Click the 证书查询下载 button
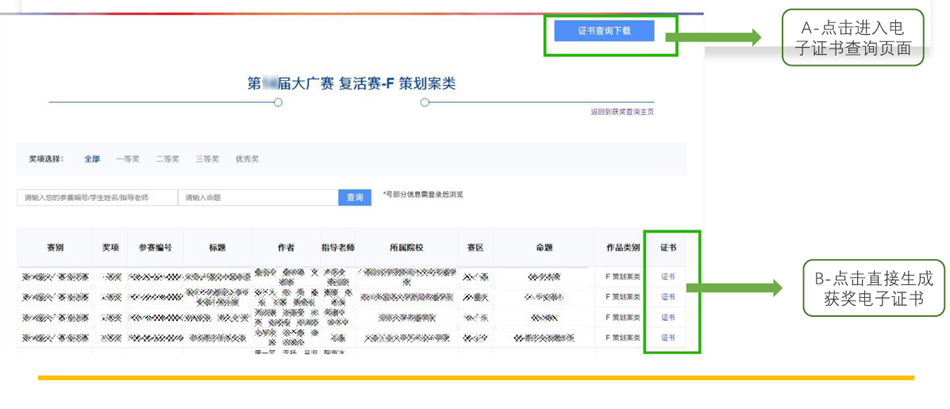The image size is (950, 409). coord(604,31)
